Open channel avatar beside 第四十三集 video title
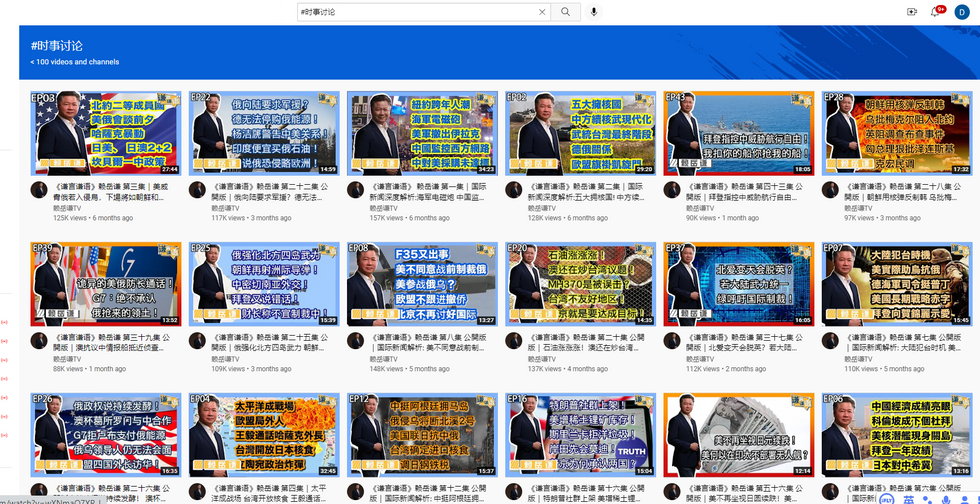The width and height of the screenshot is (980, 504). 672,190
